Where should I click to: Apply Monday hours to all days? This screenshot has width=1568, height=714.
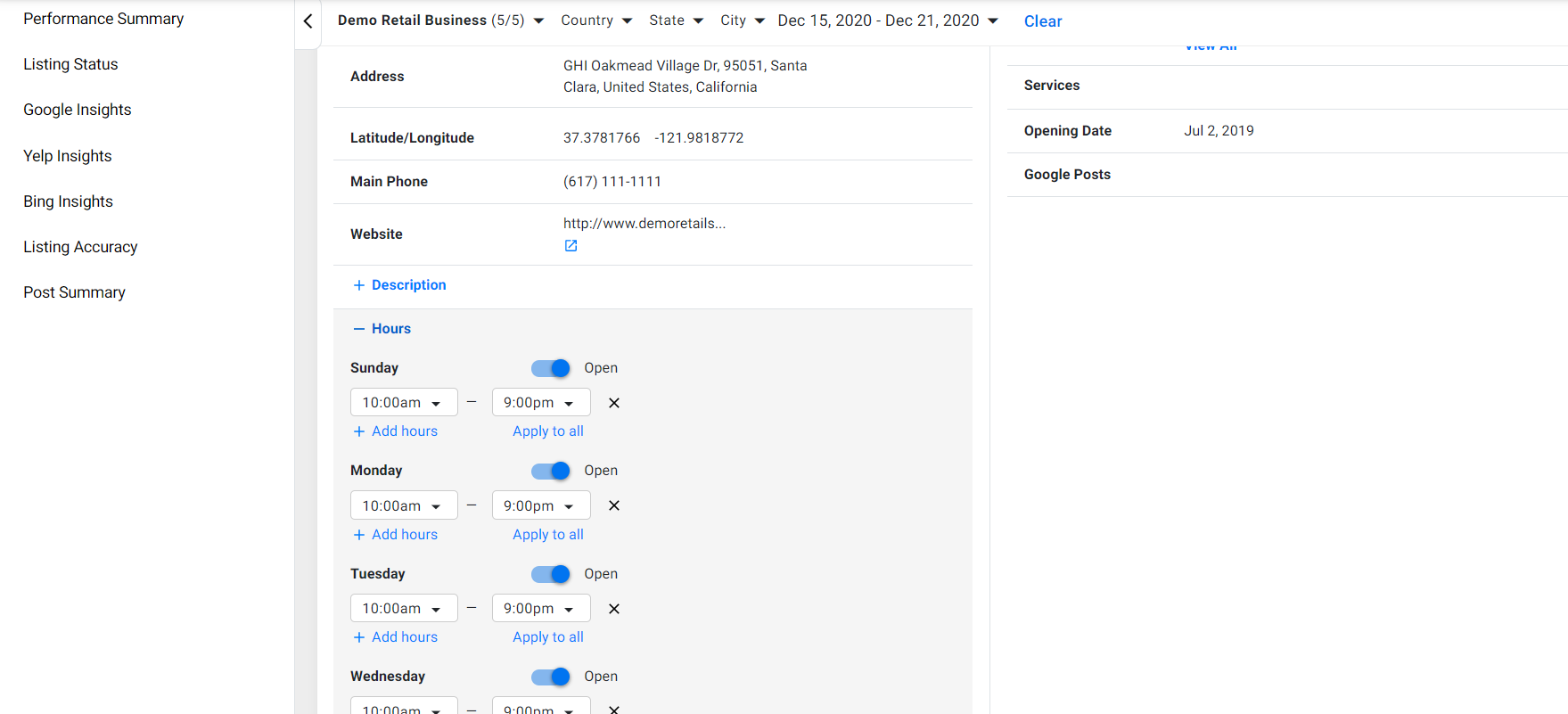(548, 535)
